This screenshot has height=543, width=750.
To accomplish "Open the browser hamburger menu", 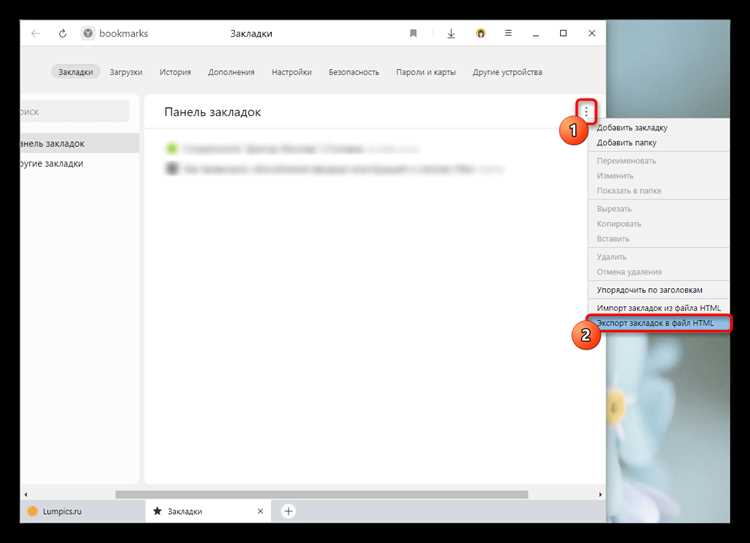I will pos(508,33).
